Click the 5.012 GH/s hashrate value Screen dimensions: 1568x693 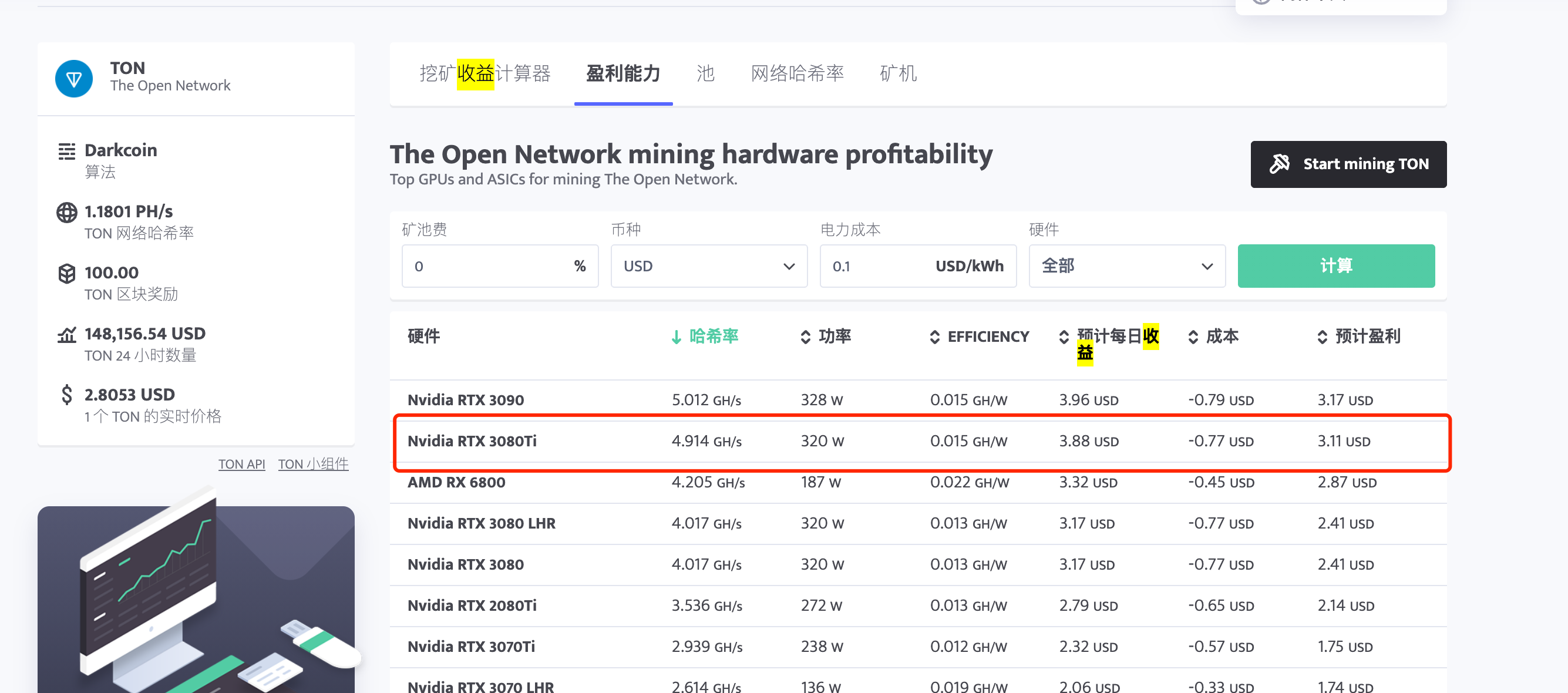coord(706,400)
